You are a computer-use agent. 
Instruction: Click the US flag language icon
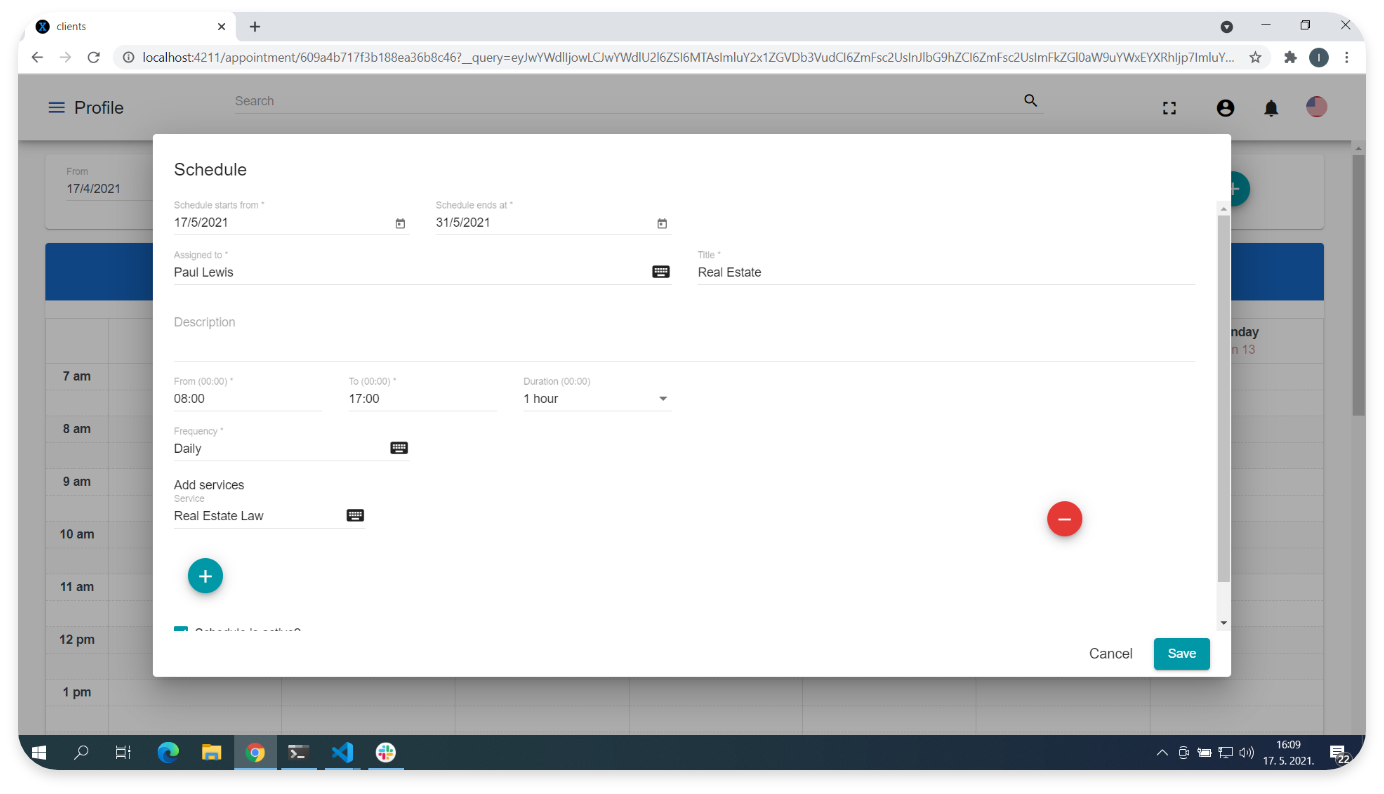tap(1316, 106)
